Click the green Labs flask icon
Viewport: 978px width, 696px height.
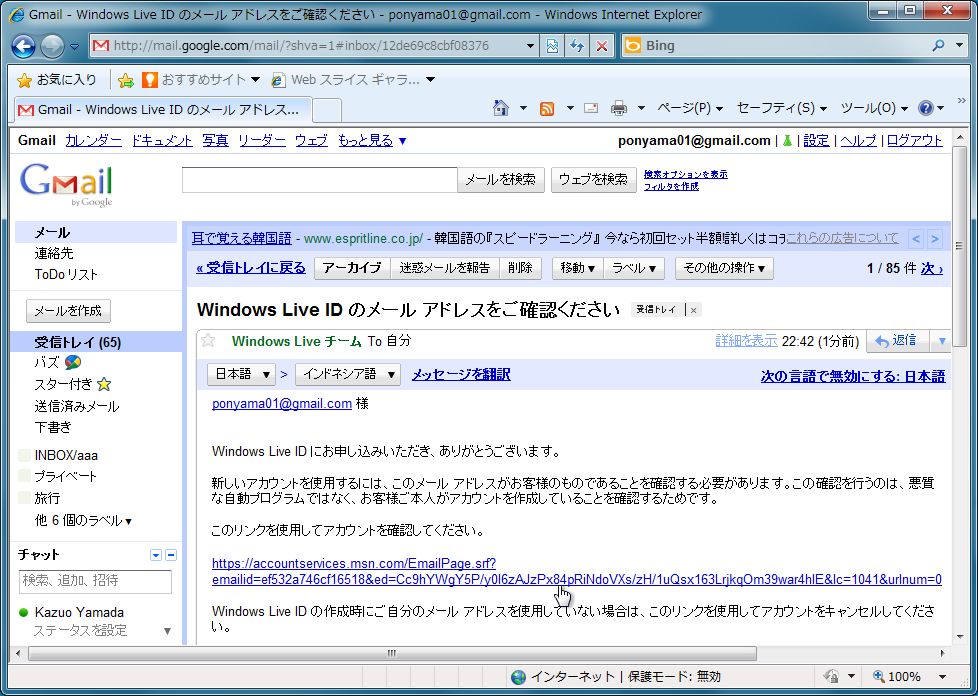(787, 141)
